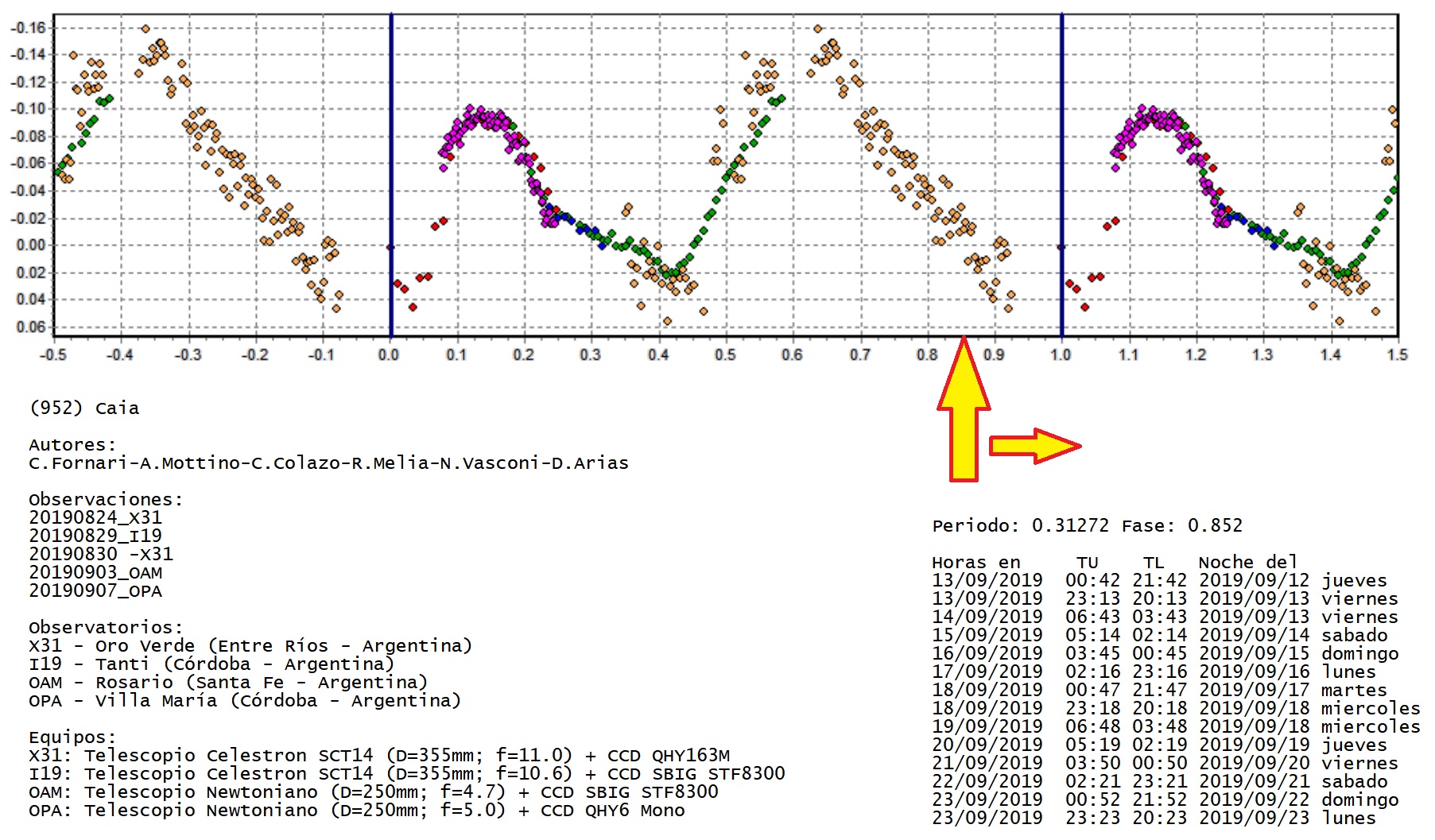
Task: Click the -0.16 label on the vertical axis
Action: [x=29, y=28]
